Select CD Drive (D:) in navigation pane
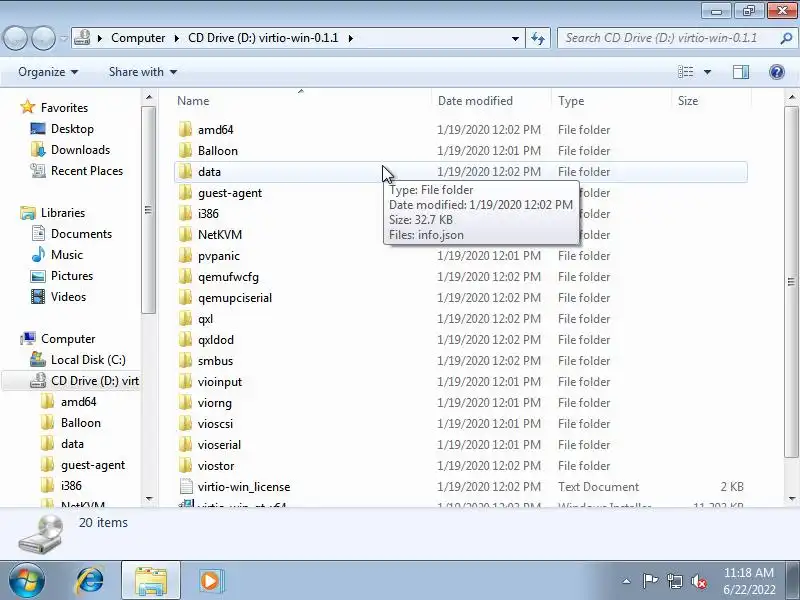 coord(71,381)
